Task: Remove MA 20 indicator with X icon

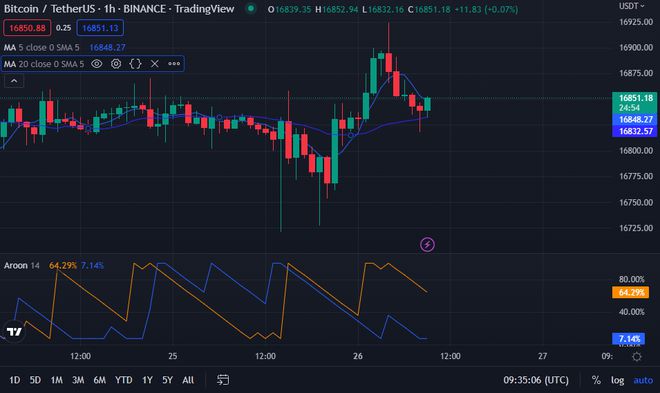Action: pyautogui.click(x=154, y=64)
